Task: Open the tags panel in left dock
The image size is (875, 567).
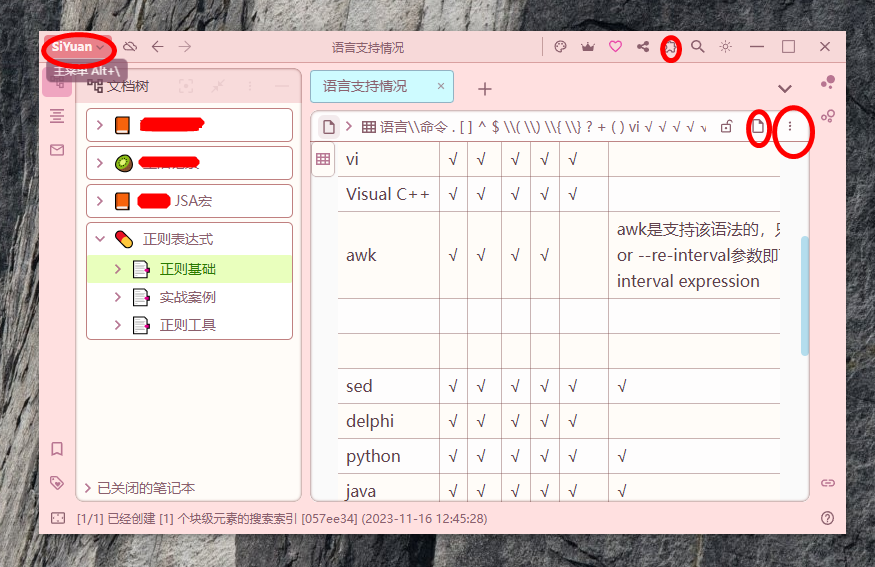Action: coord(57,483)
